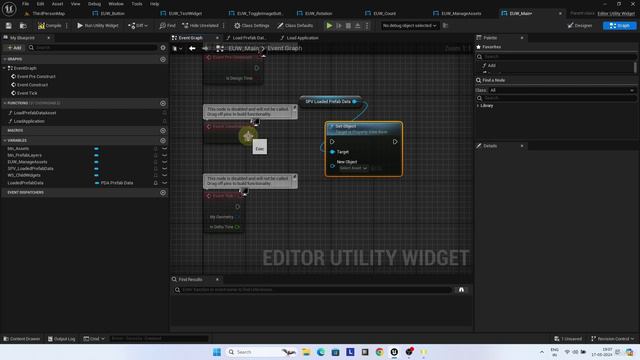
Task: Click Set Object node exec output pin
Action: click(395, 142)
